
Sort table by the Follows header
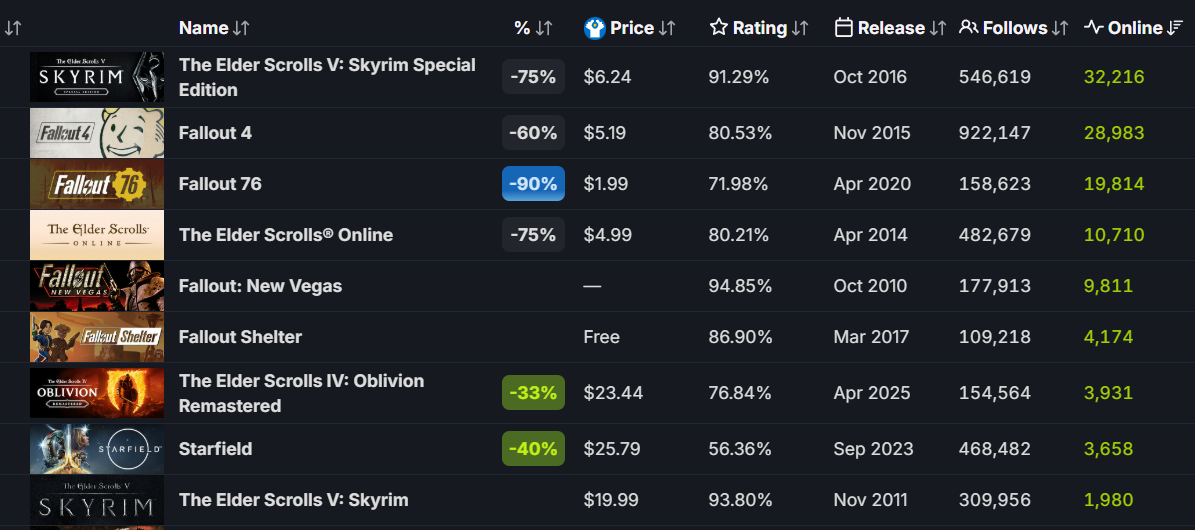click(1014, 28)
